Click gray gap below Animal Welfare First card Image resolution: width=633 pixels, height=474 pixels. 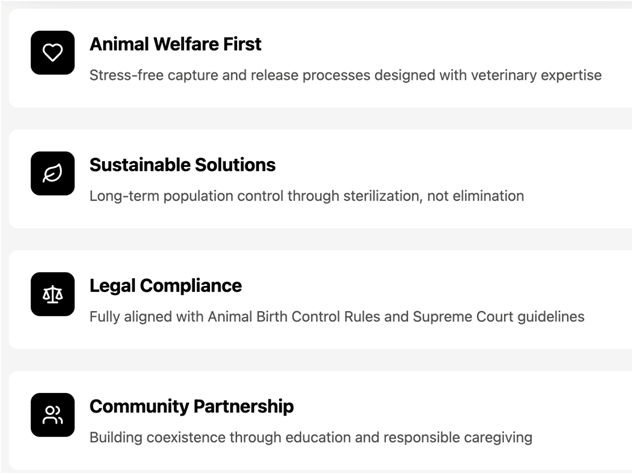[x=316, y=118]
